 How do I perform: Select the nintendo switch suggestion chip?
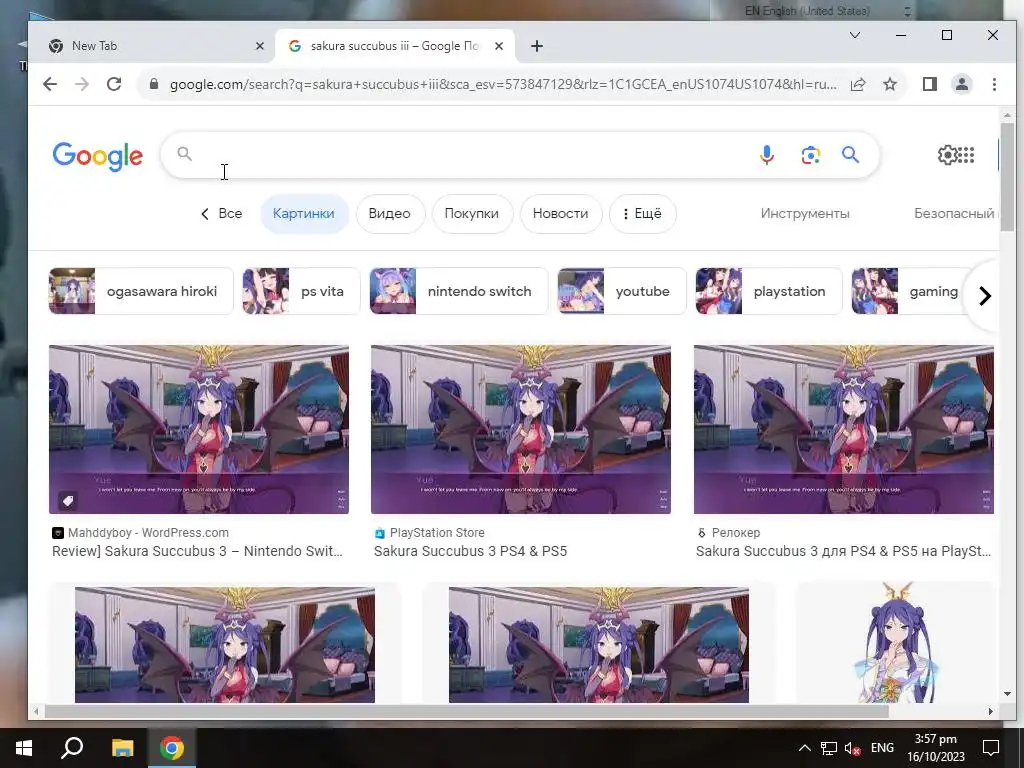coord(459,291)
